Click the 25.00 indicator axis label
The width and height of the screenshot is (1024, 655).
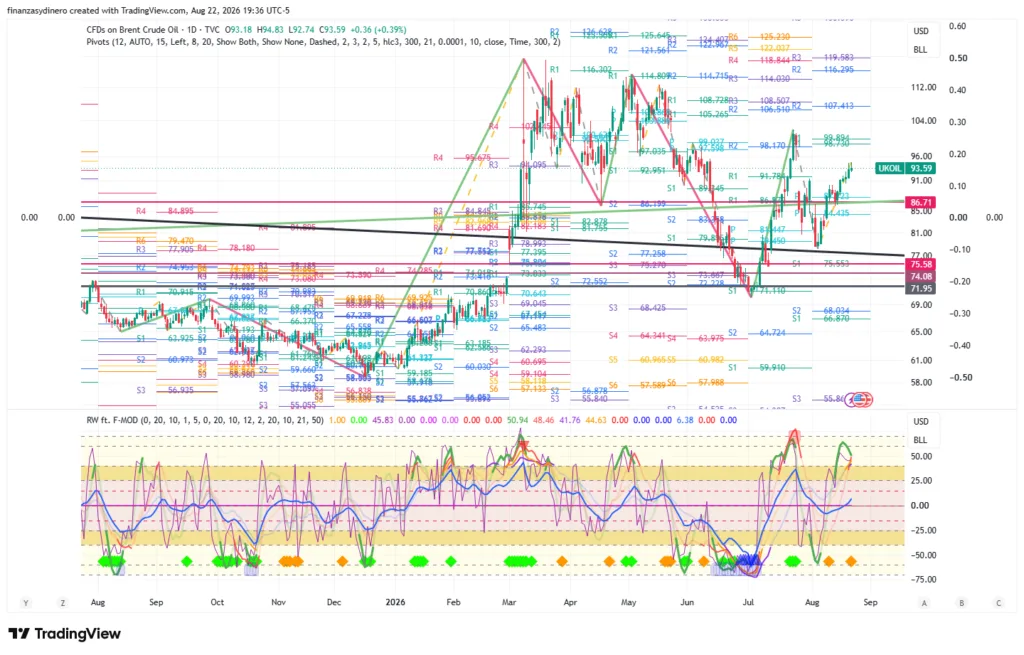click(923, 481)
